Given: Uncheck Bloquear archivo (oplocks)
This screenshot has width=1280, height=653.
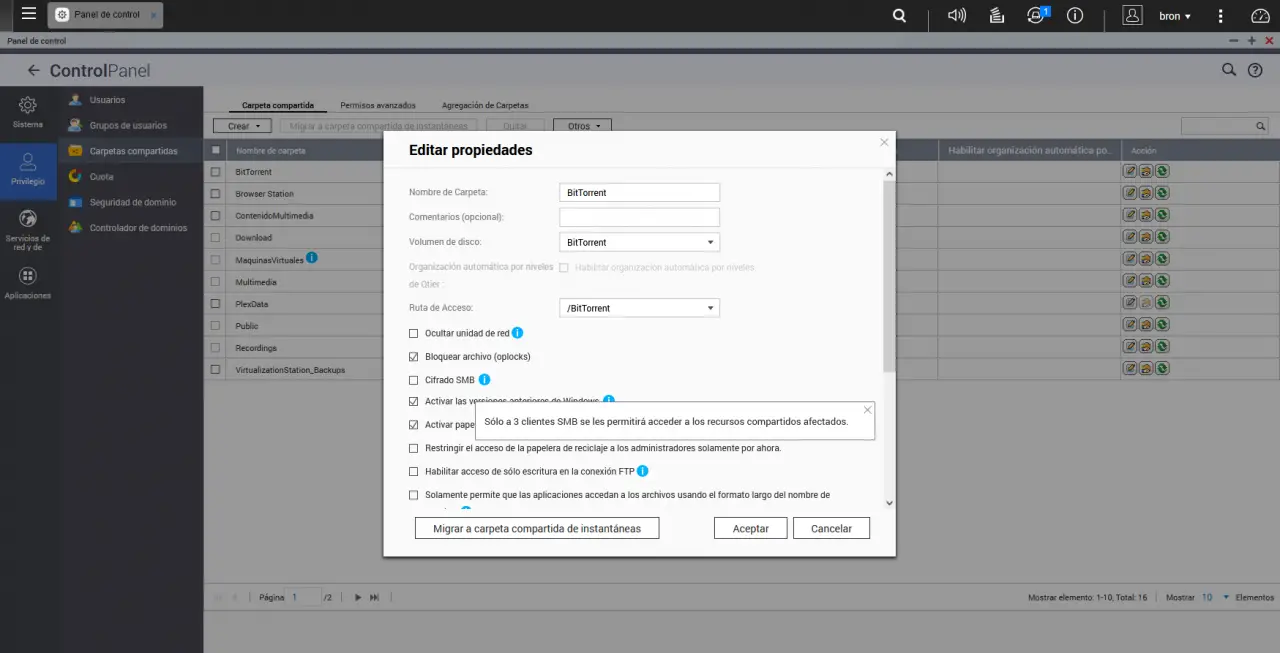Looking at the screenshot, I should (x=414, y=357).
